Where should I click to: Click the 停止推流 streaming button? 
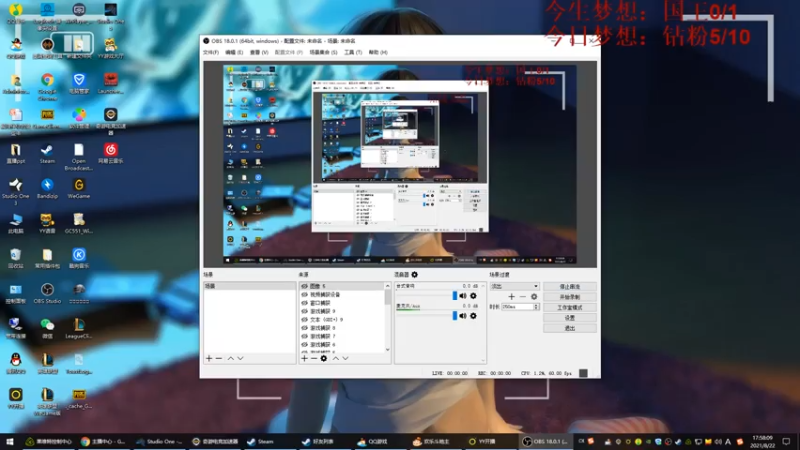pos(569,287)
